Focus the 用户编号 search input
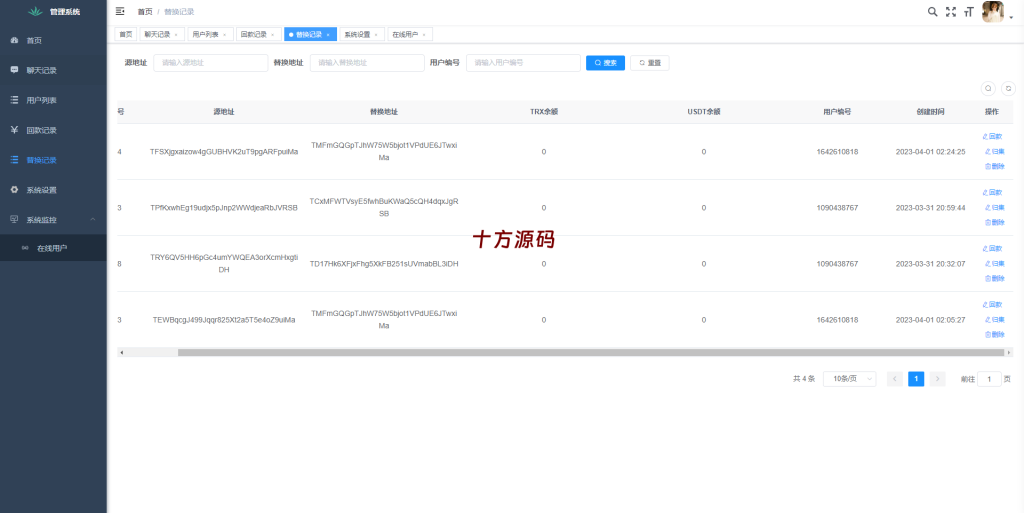 pyautogui.click(x=523, y=63)
